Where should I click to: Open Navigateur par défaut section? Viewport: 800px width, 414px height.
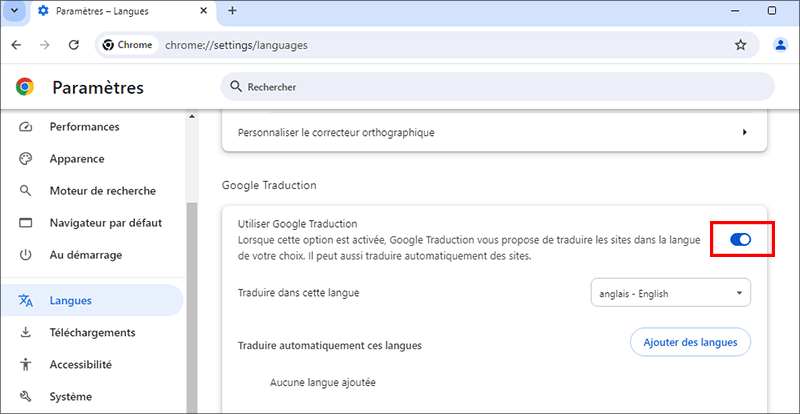pyautogui.click(x=92, y=223)
